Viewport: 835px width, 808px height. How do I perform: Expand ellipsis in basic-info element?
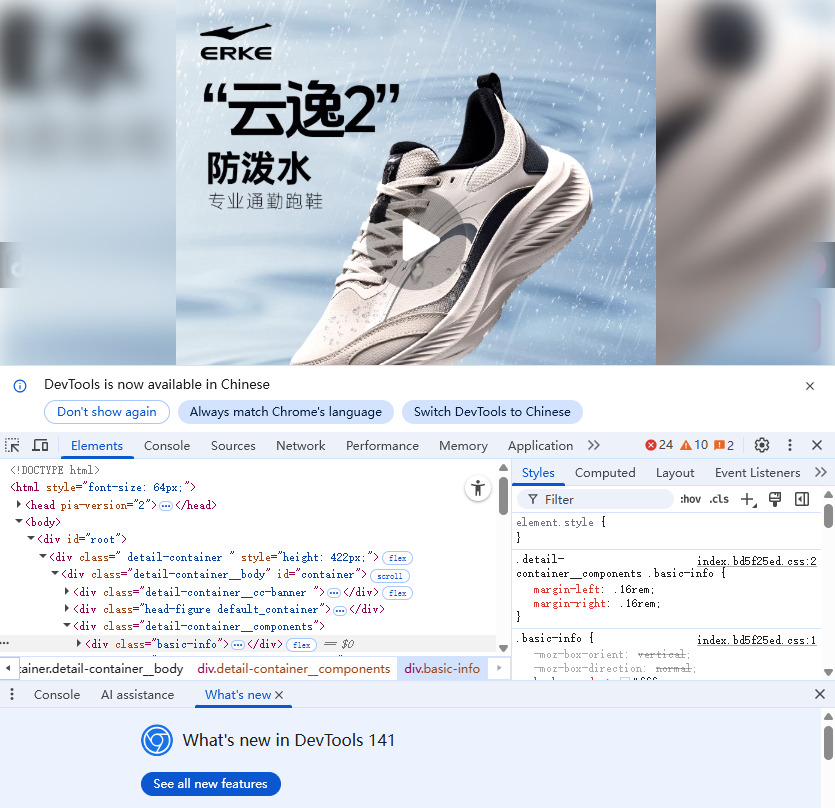coord(238,645)
